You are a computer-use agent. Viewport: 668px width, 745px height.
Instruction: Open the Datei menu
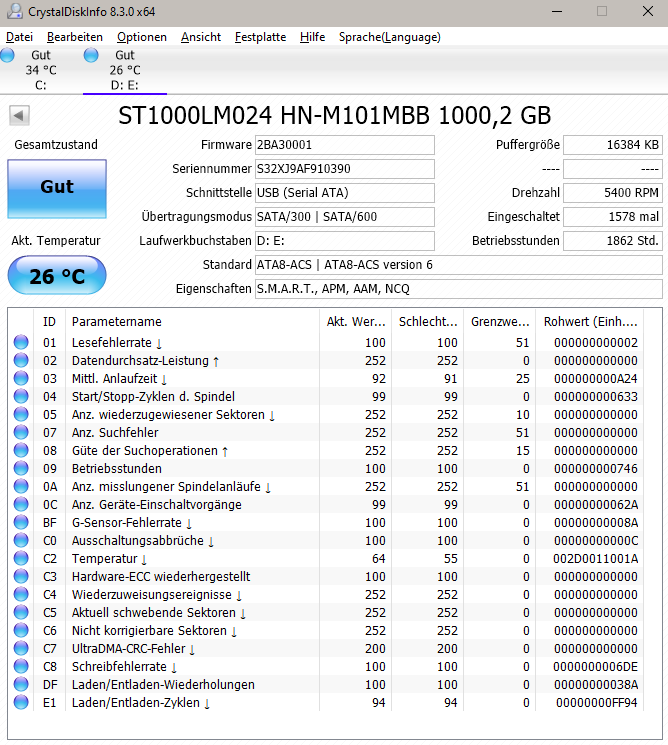pyautogui.click(x=19, y=37)
